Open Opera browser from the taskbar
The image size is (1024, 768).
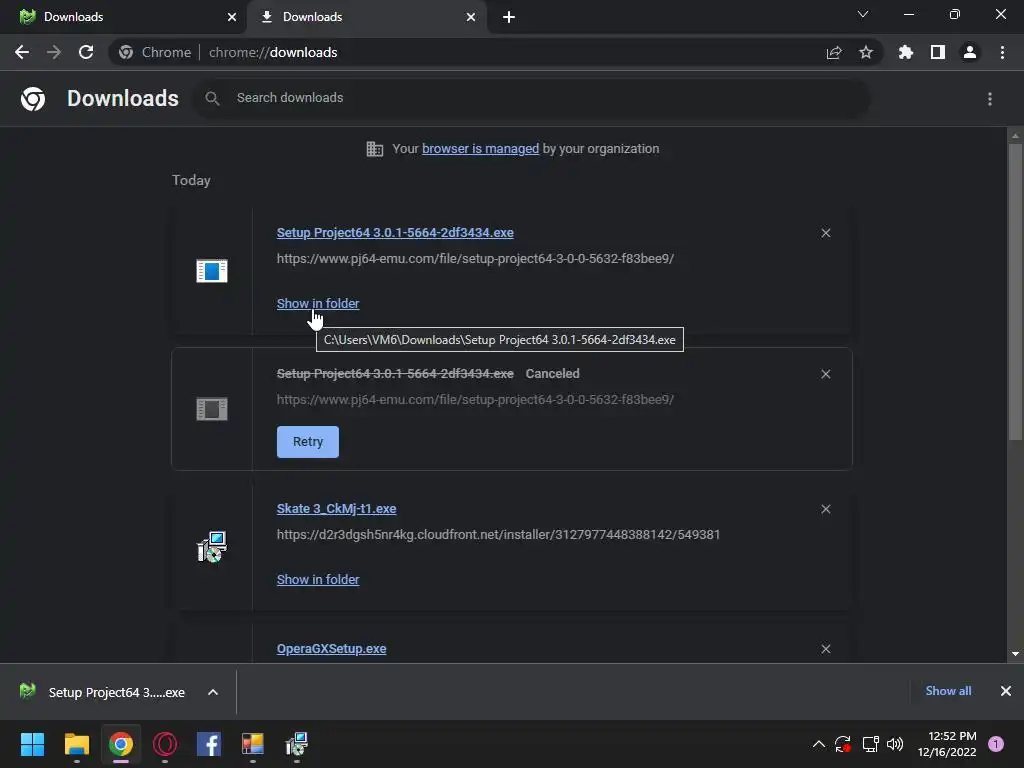pyautogui.click(x=165, y=744)
